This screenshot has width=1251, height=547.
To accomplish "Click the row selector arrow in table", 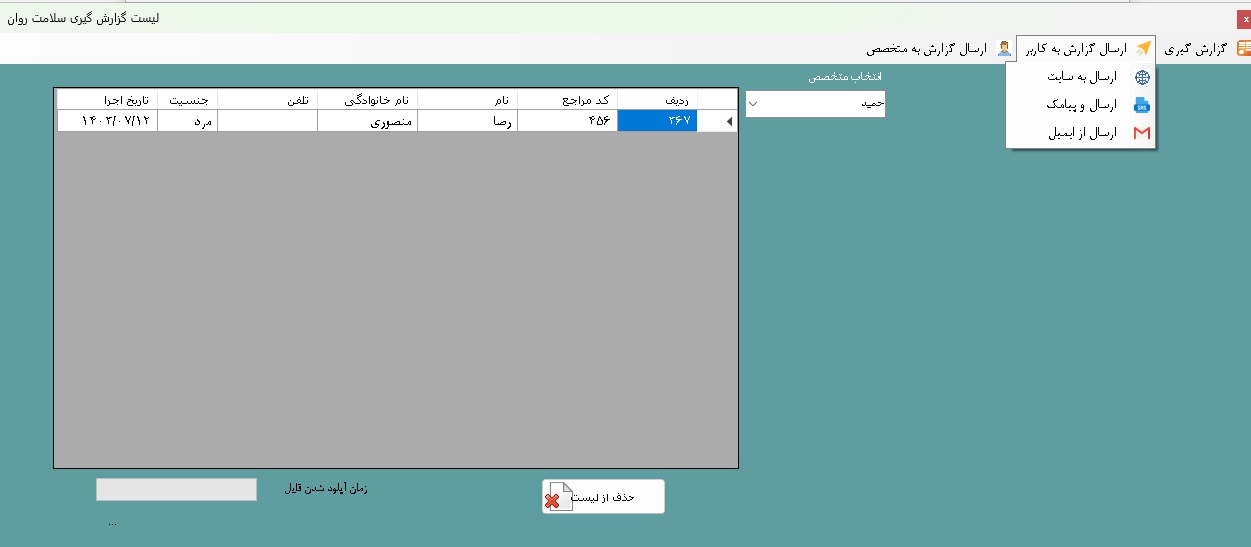I will pyautogui.click(x=728, y=121).
